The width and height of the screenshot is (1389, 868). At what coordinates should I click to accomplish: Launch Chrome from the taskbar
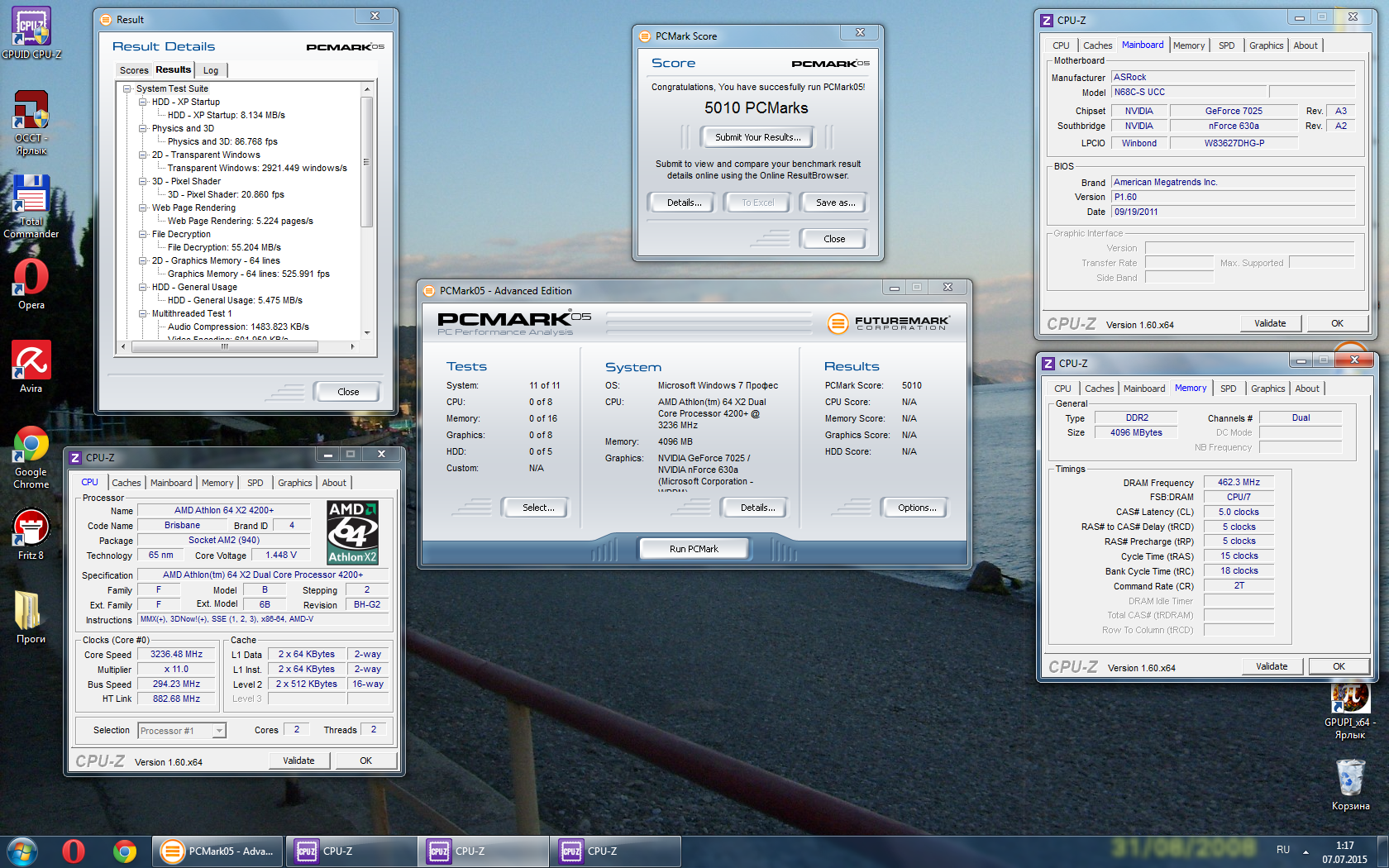coord(125,851)
